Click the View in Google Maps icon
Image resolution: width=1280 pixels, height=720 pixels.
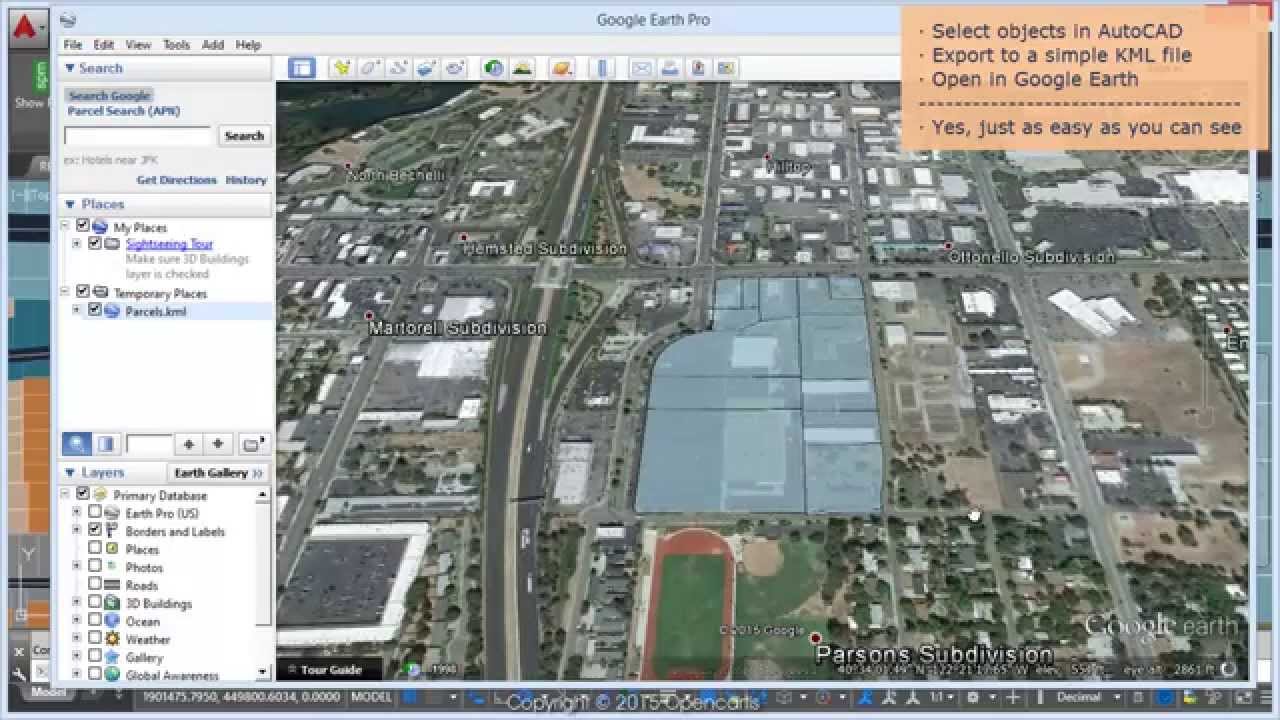pos(726,68)
